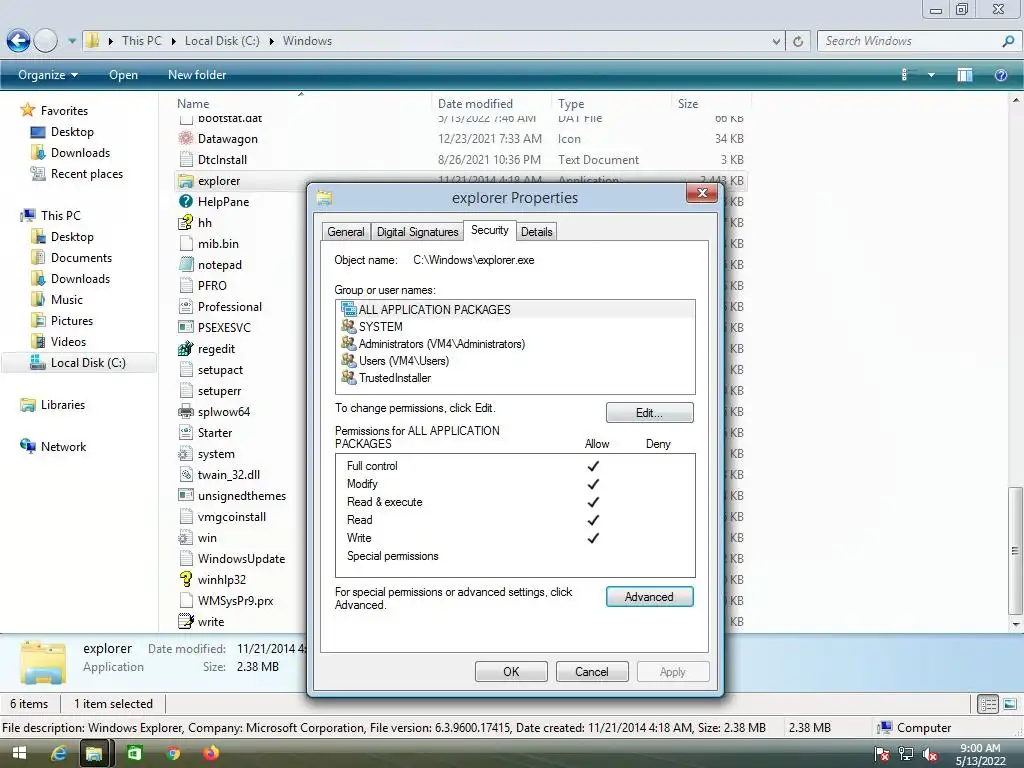Select the hh help application icon
This screenshot has width=1024, height=768.
pos(186,223)
